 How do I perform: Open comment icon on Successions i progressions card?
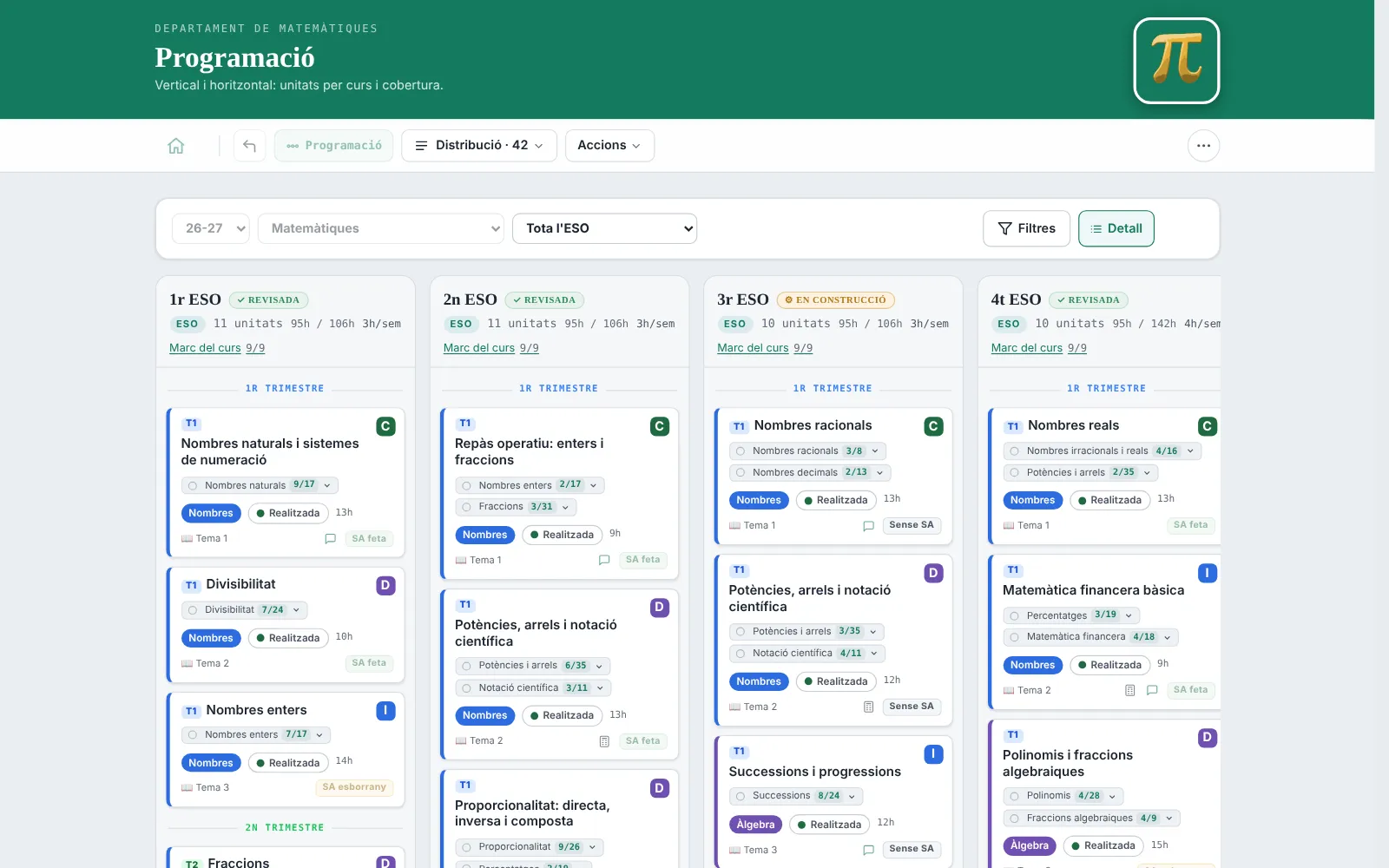click(868, 850)
